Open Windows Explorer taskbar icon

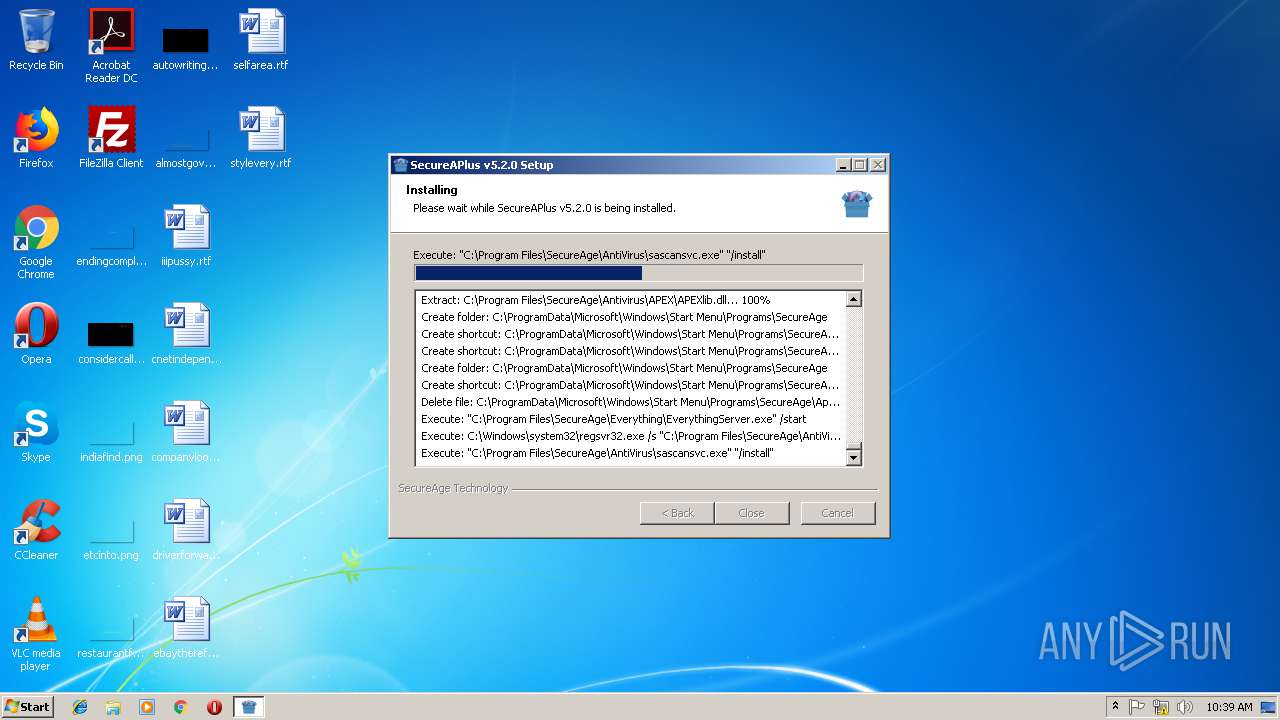pyautogui.click(x=113, y=707)
